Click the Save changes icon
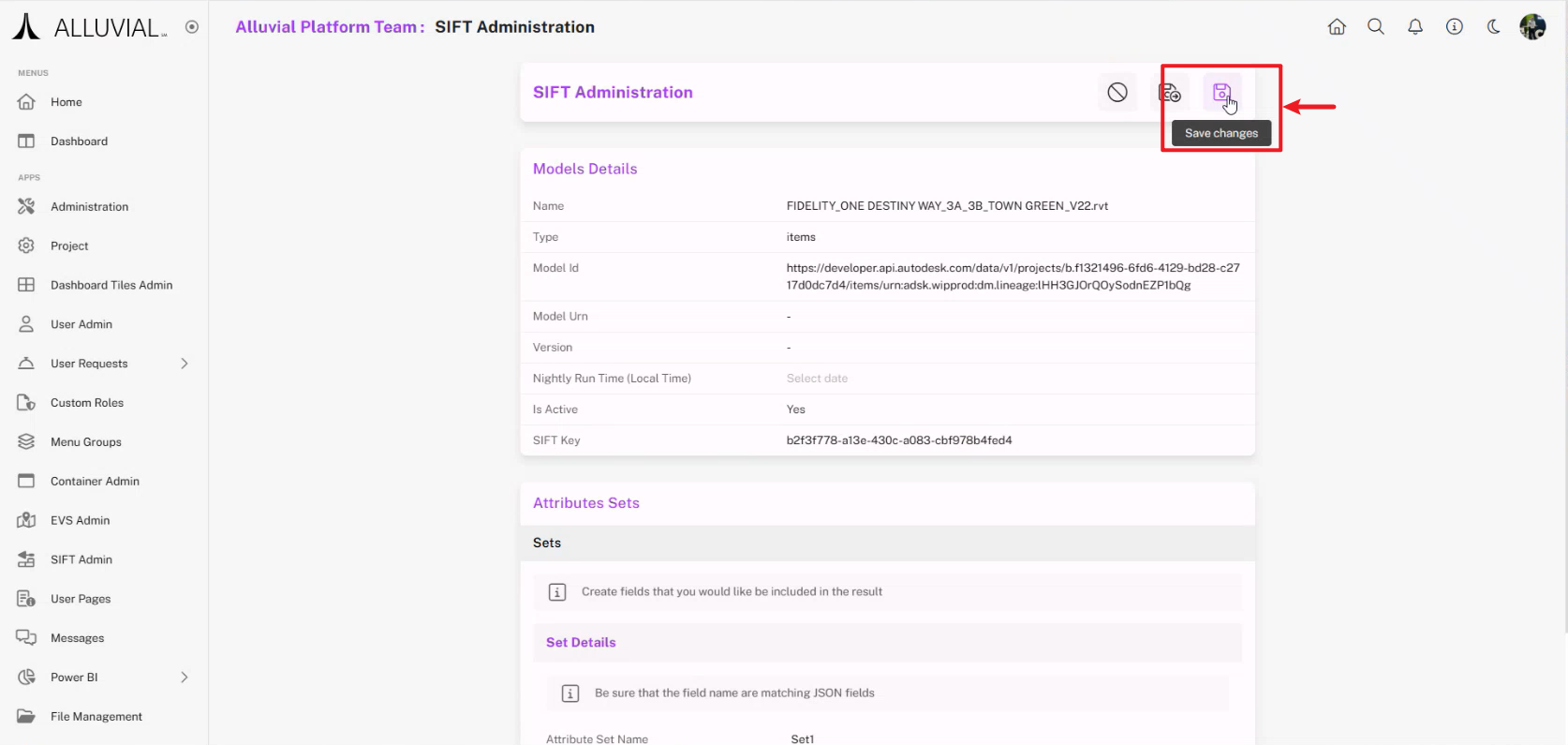The image size is (1568, 745). click(x=1221, y=92)
